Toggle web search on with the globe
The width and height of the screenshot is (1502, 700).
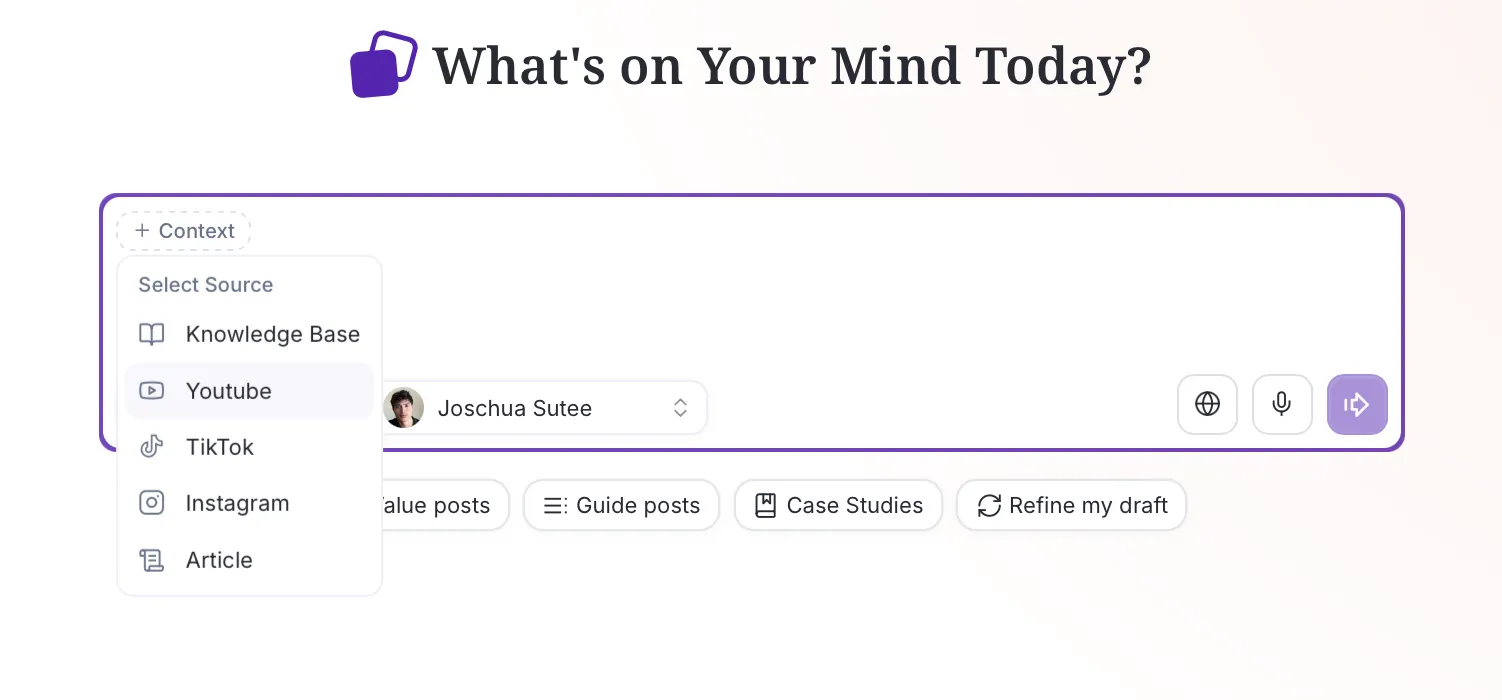pyautogui.click(x=1207, y=404)
